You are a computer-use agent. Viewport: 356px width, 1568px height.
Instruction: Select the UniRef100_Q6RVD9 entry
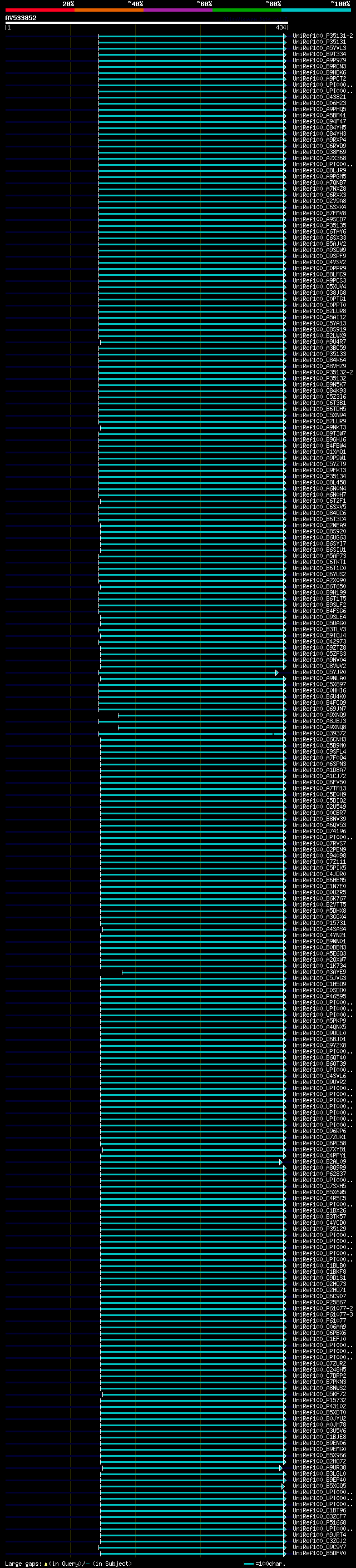coord(319,146)
